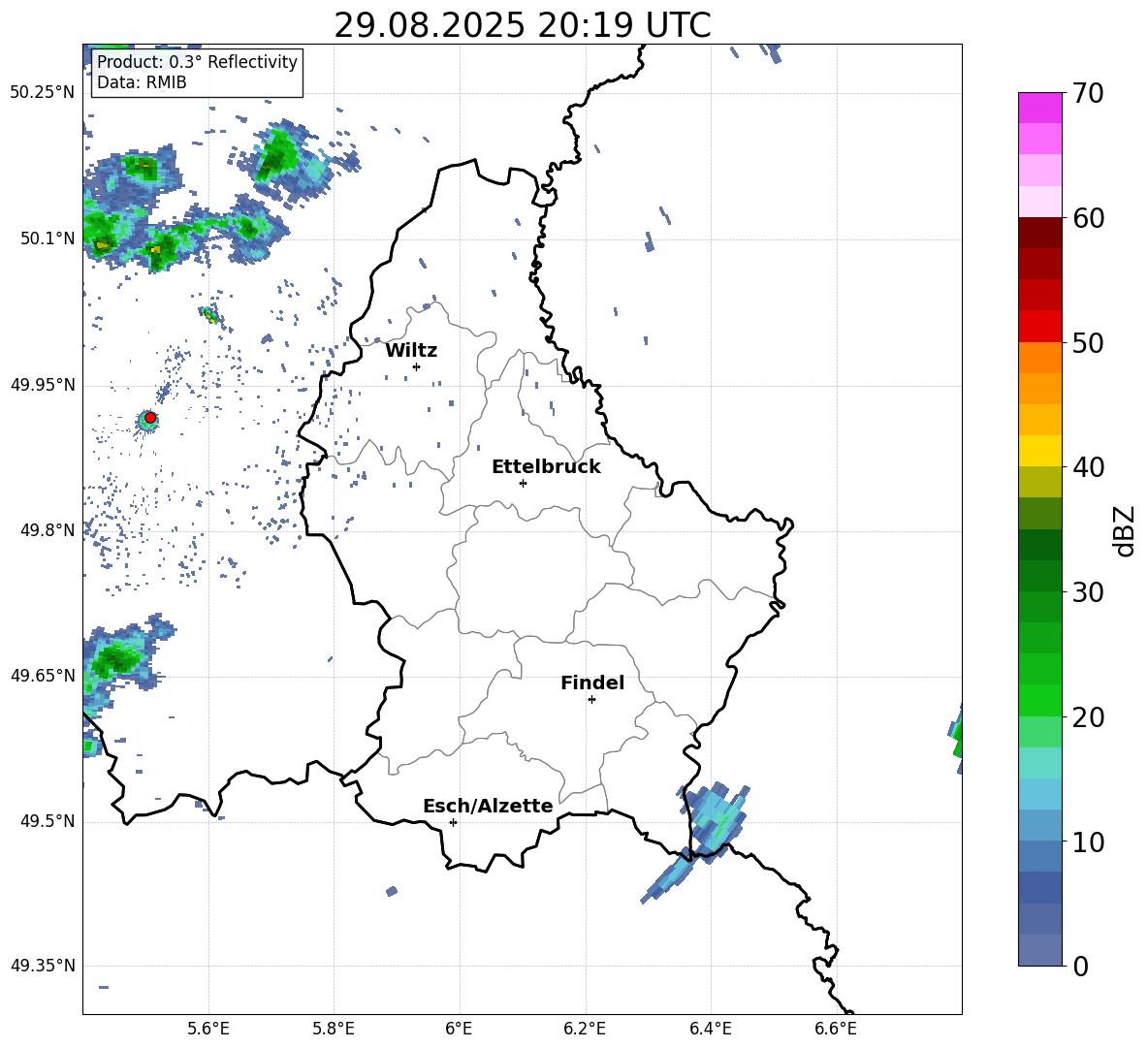Image resolution: width=1148 pixels, height=1048 pixels.
Task: Click the Product: 0.3° Reflectivity text
Action: click(x=197, y=61)
